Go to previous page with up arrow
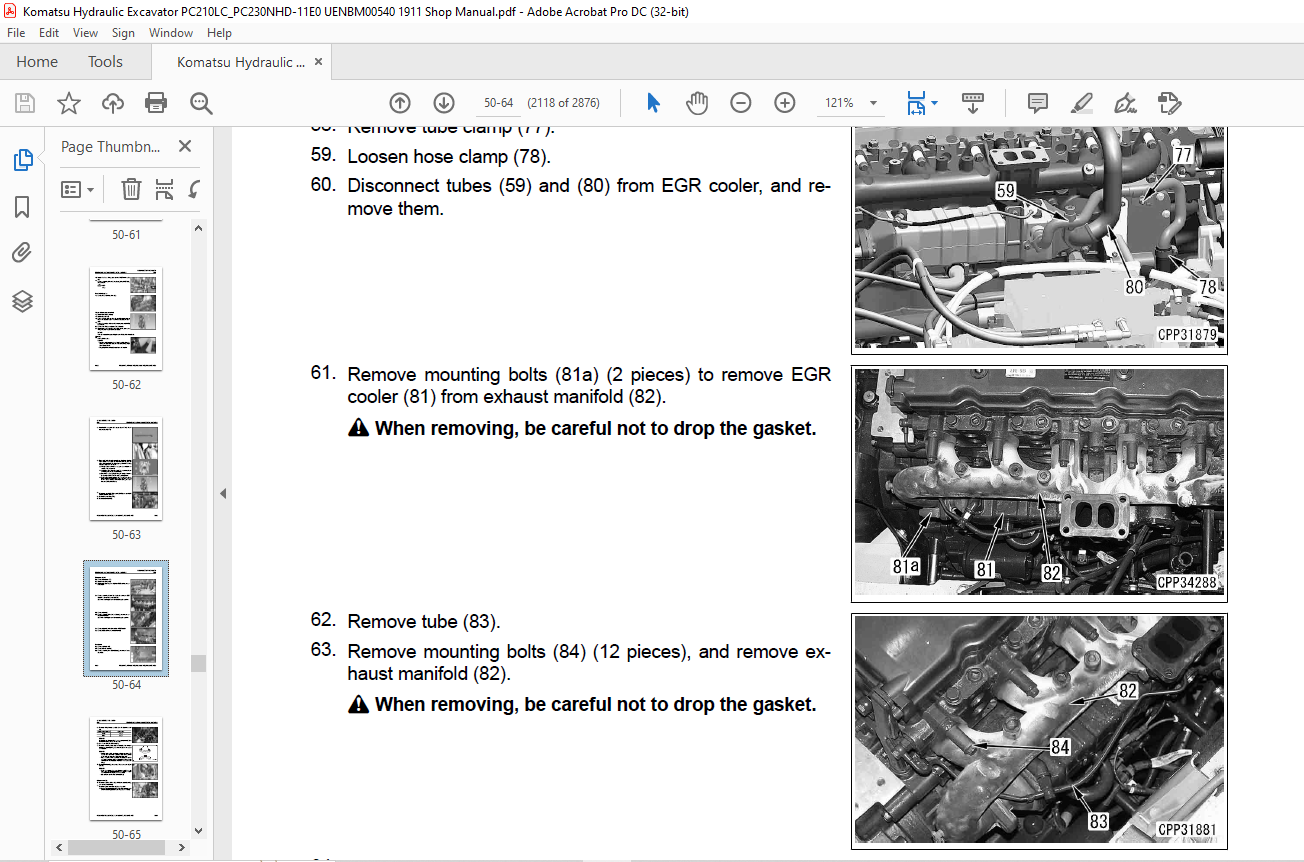1304x862 pixels. (400, 103)
